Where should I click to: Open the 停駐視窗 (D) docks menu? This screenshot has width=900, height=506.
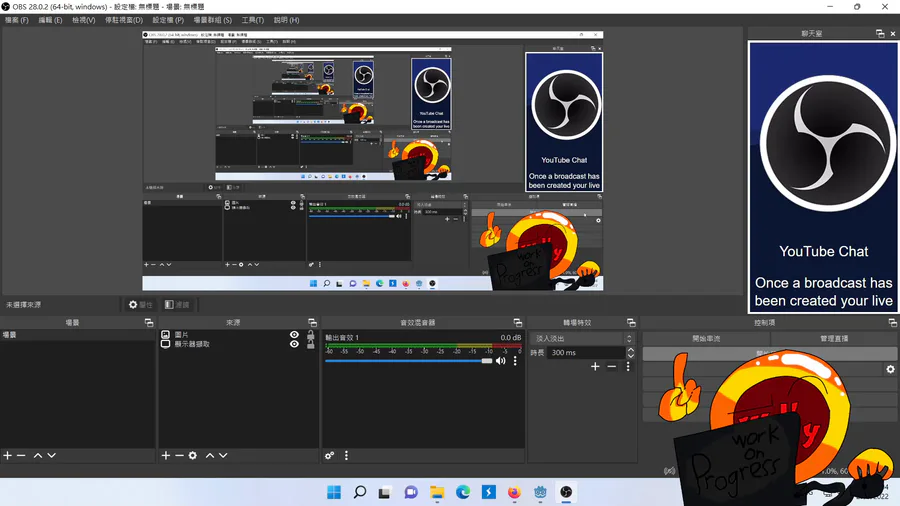click(123, 20)
